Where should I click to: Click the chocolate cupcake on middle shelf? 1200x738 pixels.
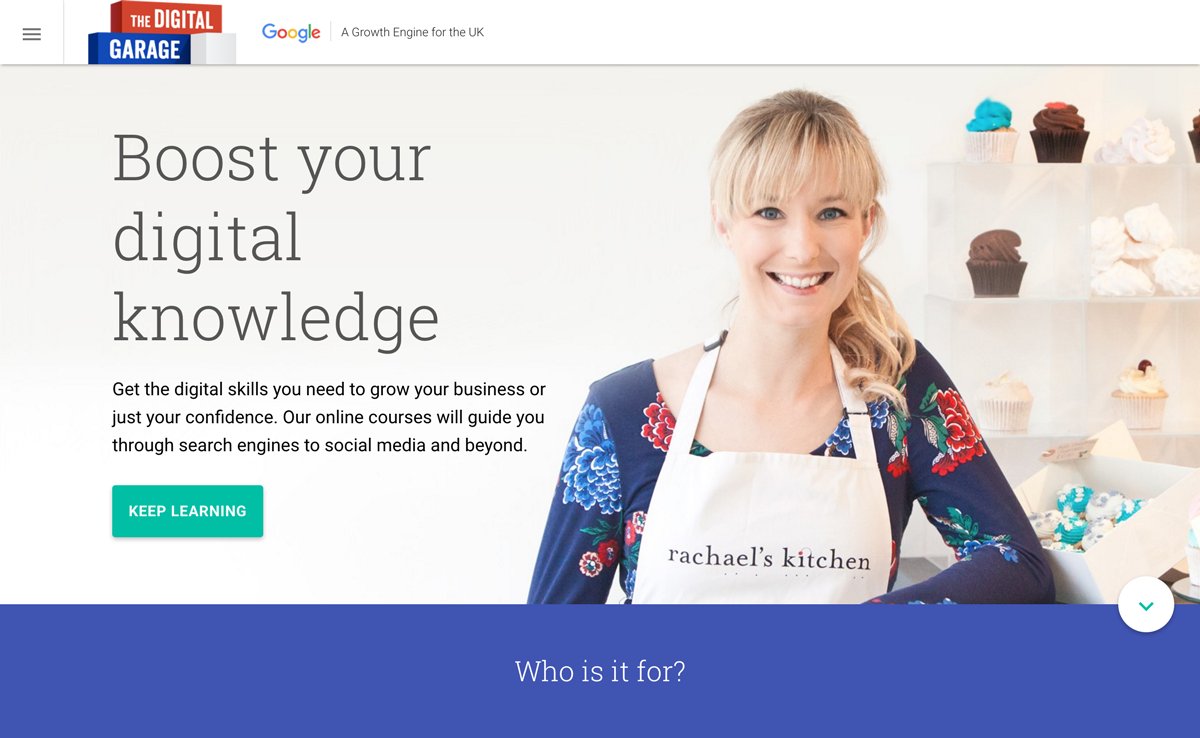[x=996, y=263]
